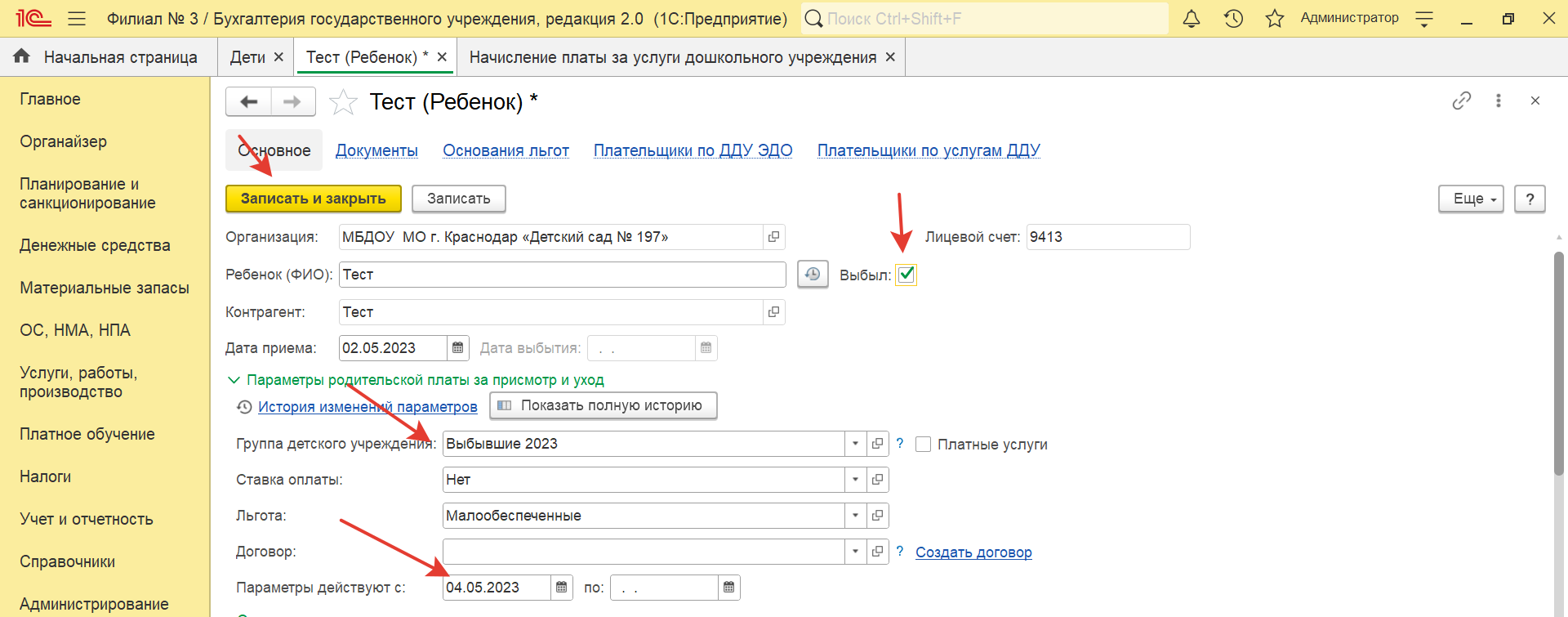The image size is (1568, 617).
Task: Copy link to this form via chain icon
Action: (x=1461, y=101)
